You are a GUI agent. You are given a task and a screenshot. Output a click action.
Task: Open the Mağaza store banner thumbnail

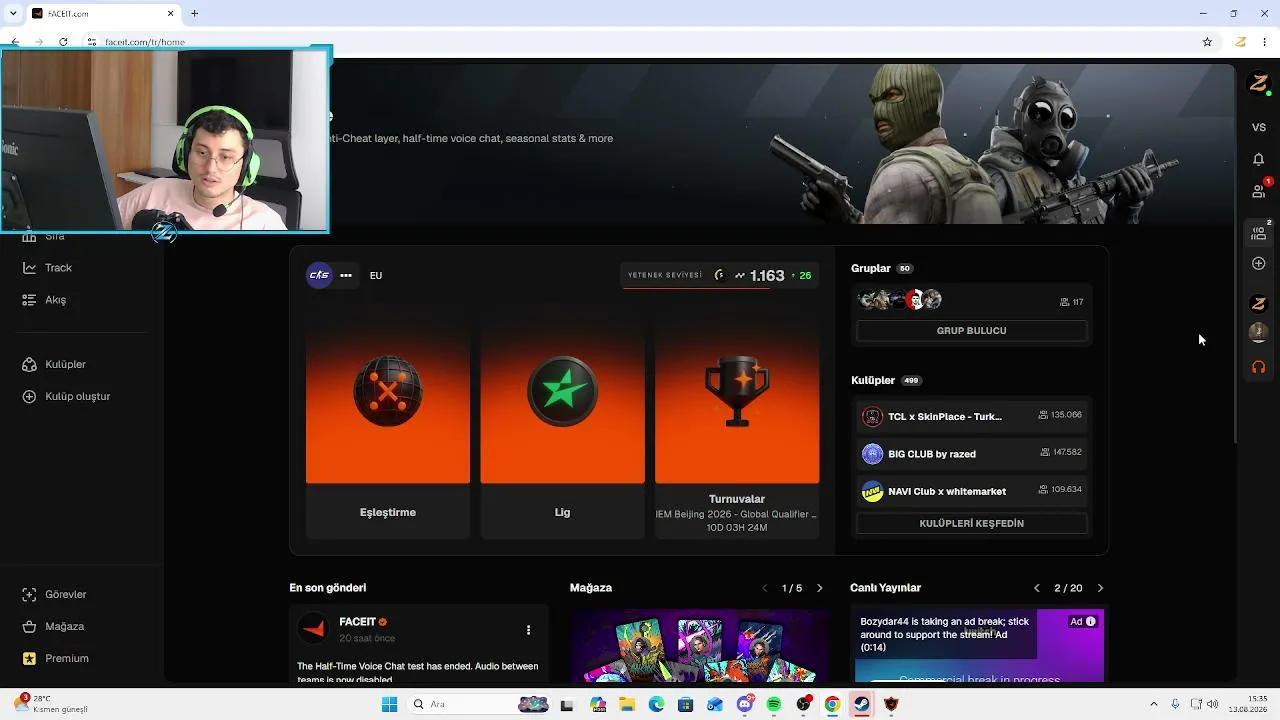point(698,647)
